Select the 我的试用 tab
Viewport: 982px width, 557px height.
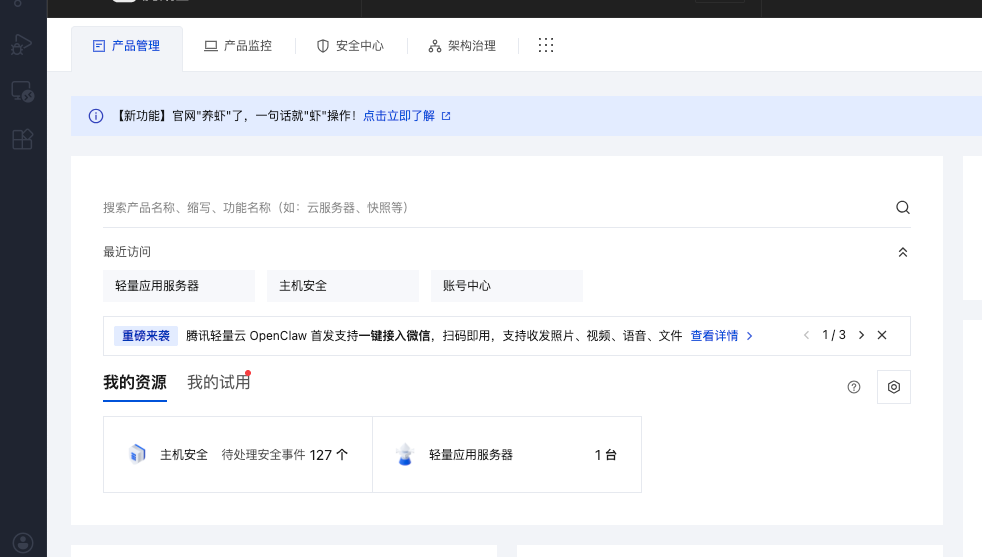tap(218, 383)
